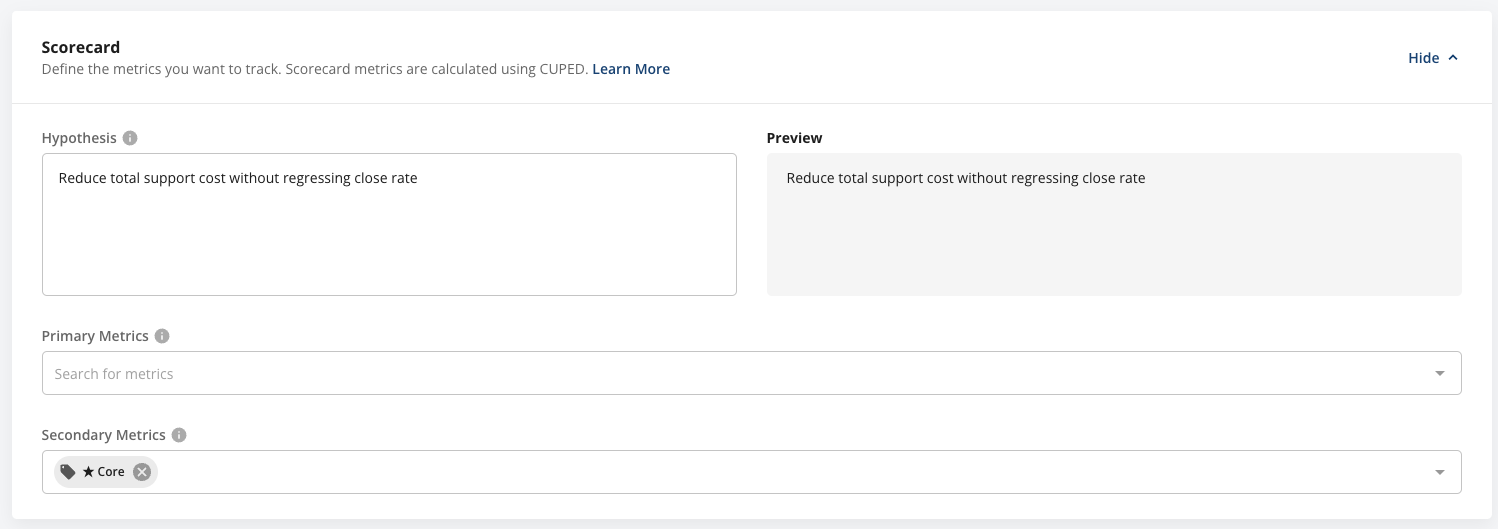This screenshot has height=529, width=1498.
Task: Click the hypothesis text in the Preview panel
Action: [x=965, y=178]
